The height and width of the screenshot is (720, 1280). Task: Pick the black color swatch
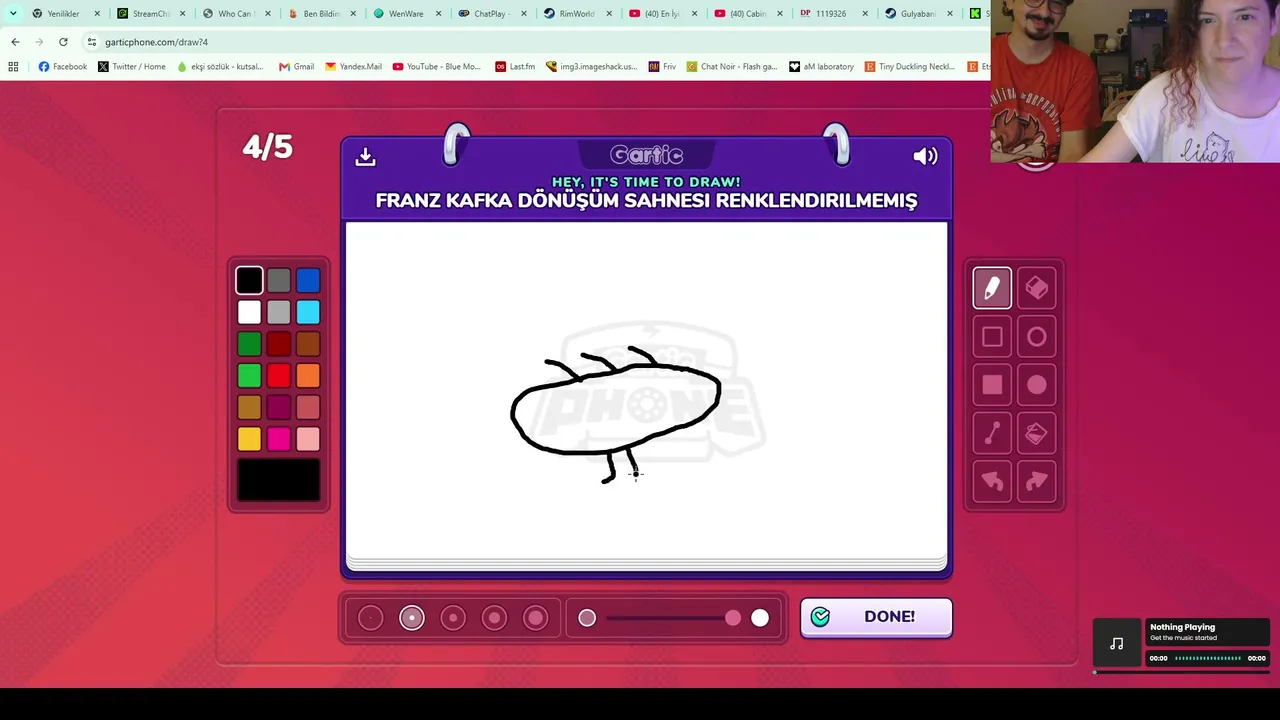tap(249, 281)
